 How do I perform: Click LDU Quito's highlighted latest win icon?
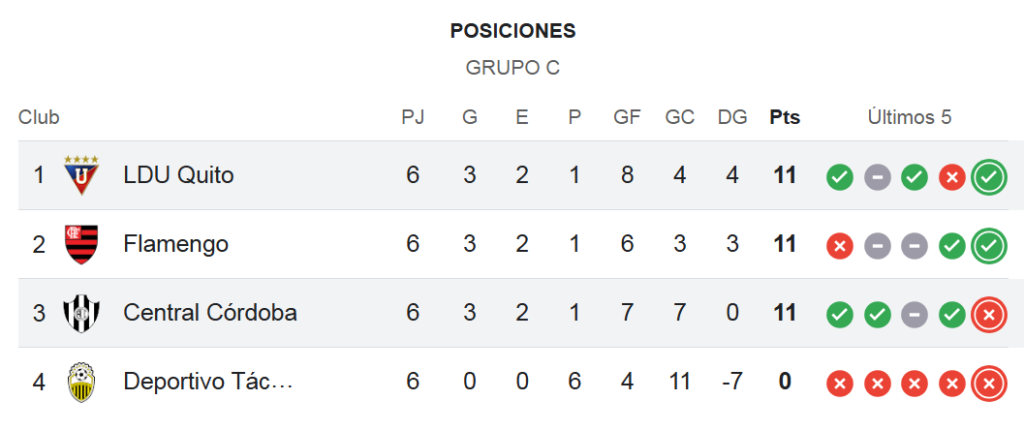pyautogui.click(x=989, y=176)
